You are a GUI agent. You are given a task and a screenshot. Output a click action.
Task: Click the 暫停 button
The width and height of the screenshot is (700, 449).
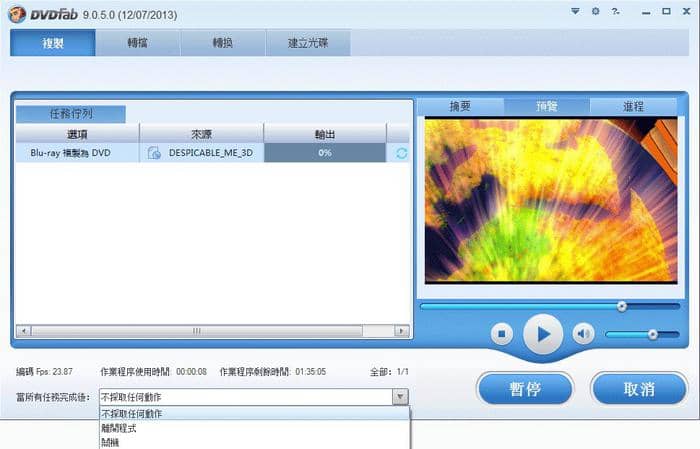[525, 389]
